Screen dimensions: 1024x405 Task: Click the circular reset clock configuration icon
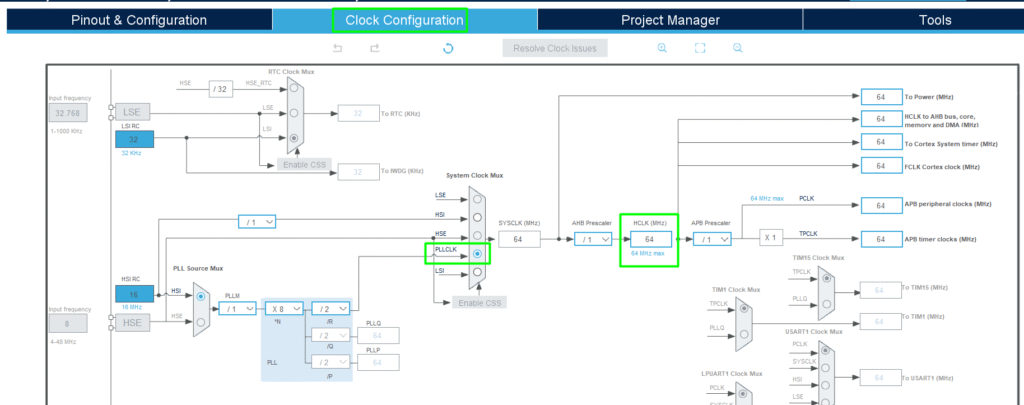(x=448, y=48)
